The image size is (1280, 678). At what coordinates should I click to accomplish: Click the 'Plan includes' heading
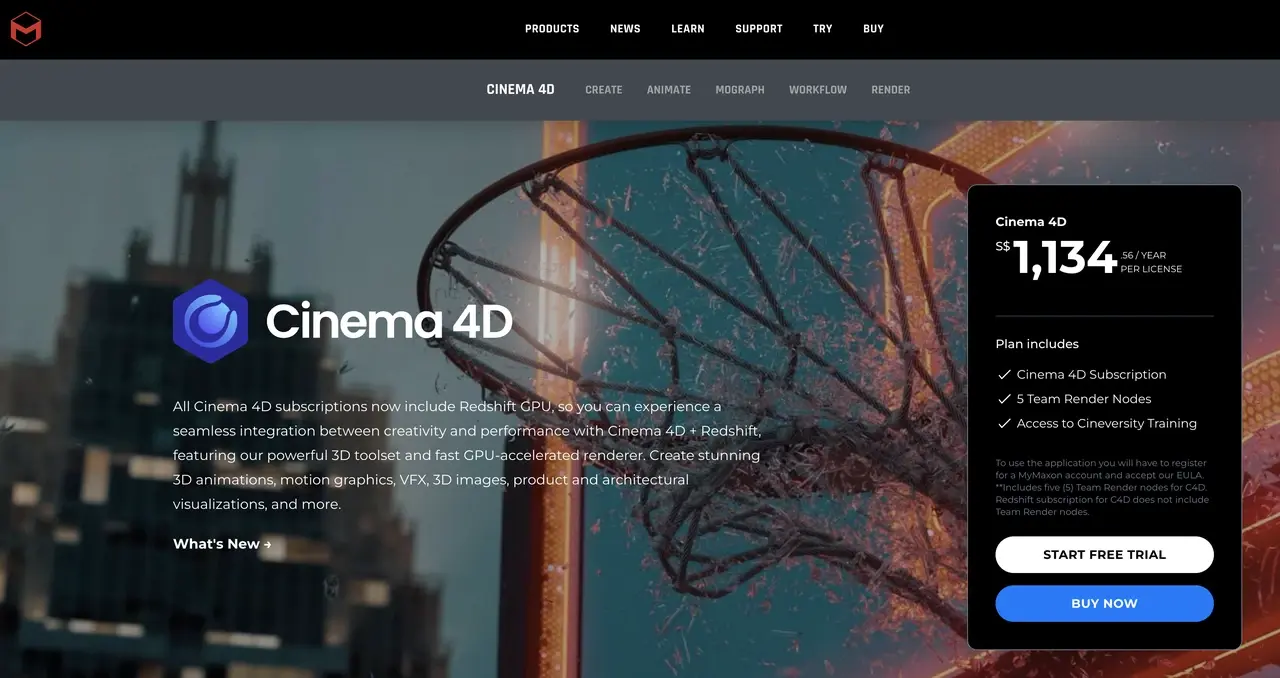click(x=1037, y=344)
